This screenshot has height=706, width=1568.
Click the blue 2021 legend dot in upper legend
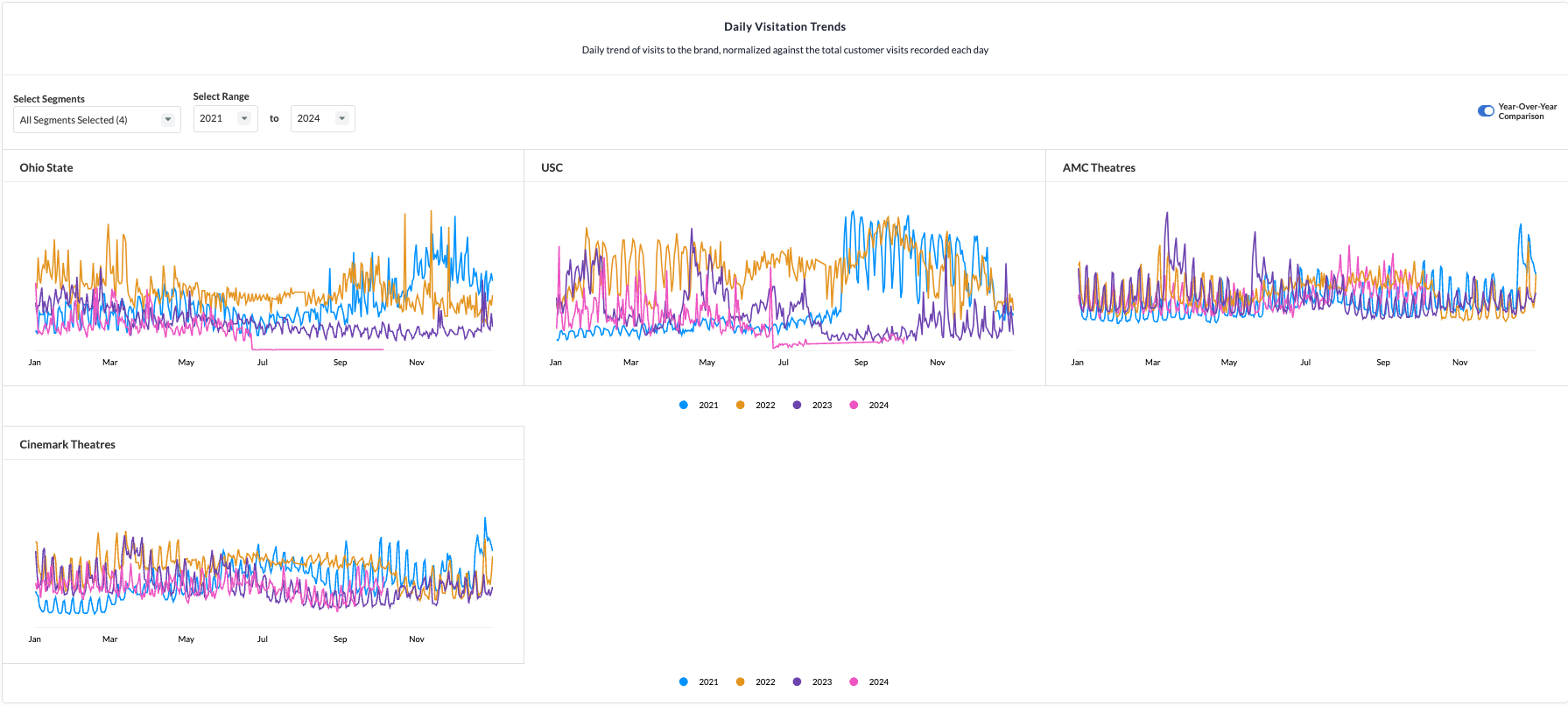click(684, 405)
